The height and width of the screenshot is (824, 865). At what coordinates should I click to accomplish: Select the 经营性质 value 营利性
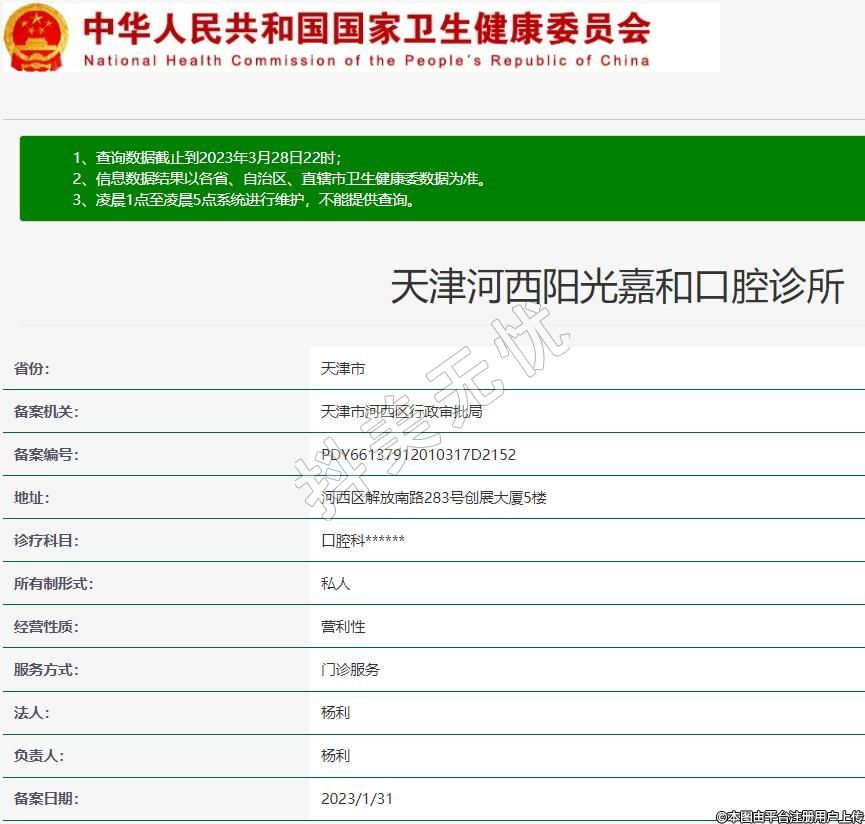[x=343, y=627]
